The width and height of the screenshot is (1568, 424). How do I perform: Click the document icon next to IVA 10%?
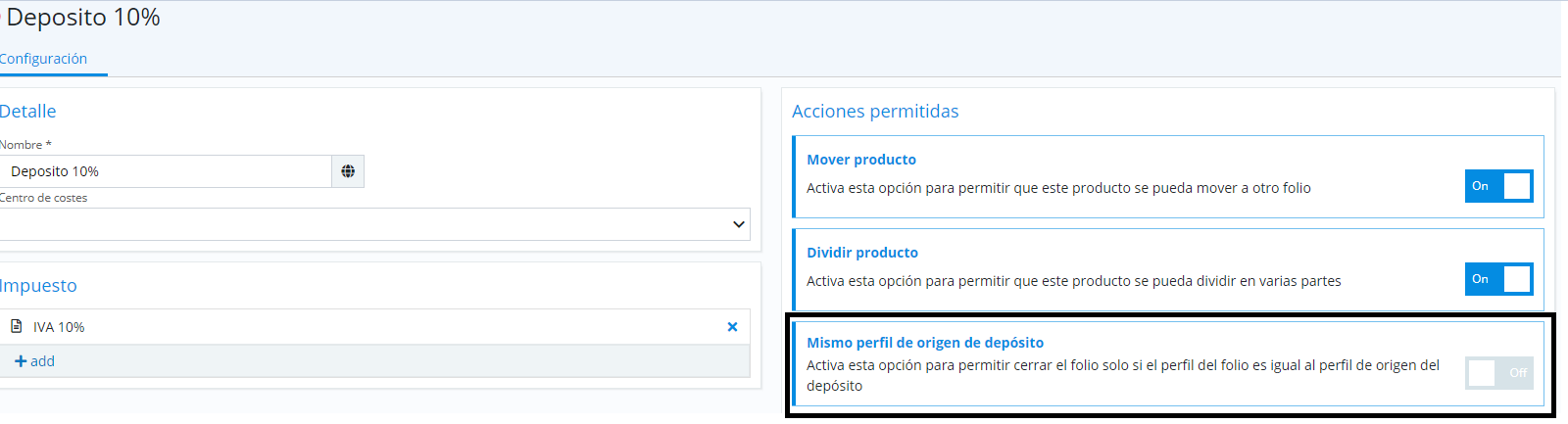click(17, 326)
